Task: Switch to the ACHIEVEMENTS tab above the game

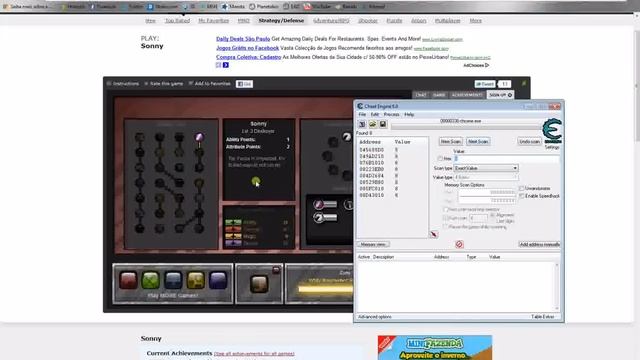Action: tap(467, 95)
